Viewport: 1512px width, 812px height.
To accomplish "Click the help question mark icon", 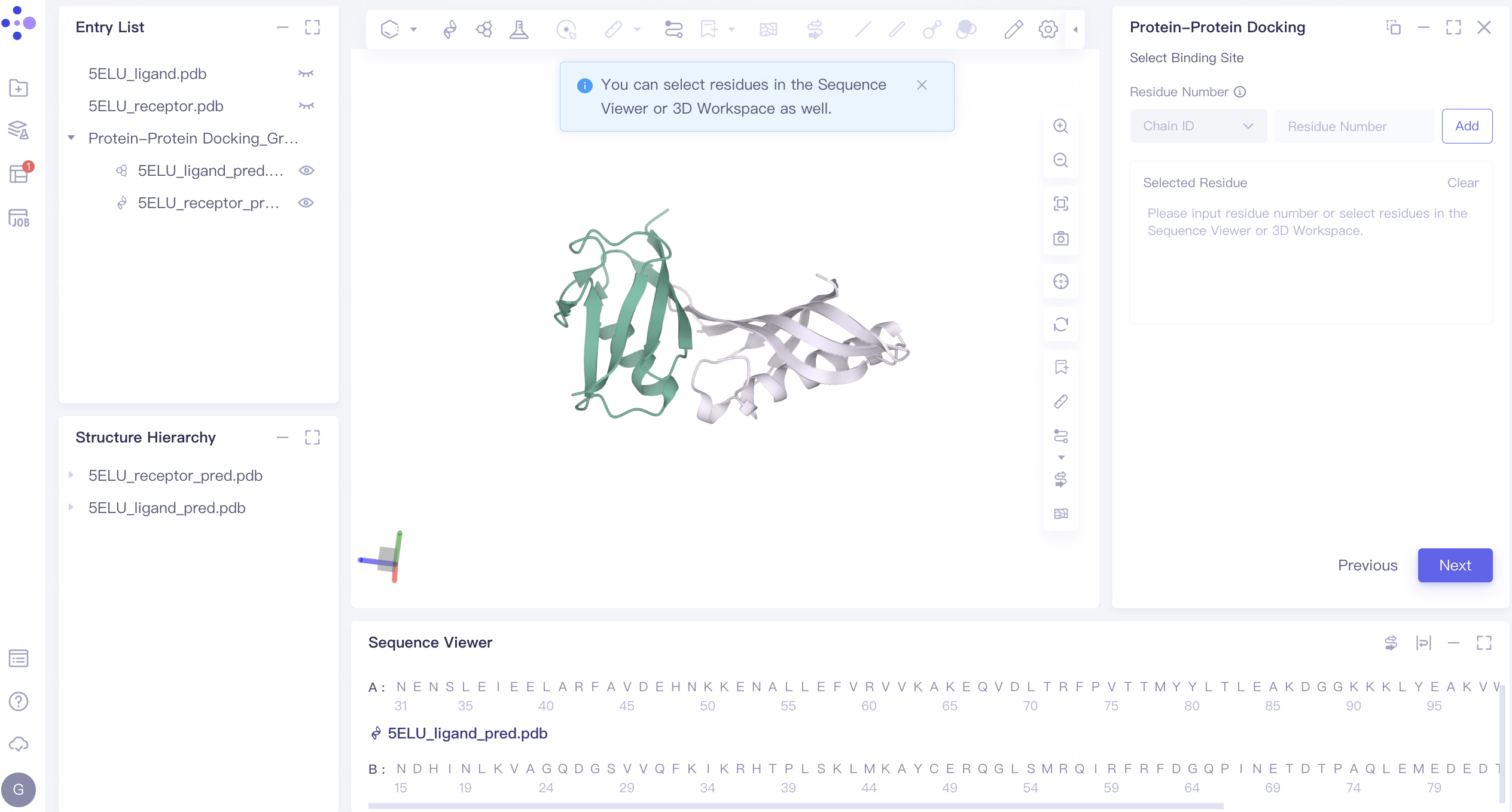I will click(x=19, y=701).
